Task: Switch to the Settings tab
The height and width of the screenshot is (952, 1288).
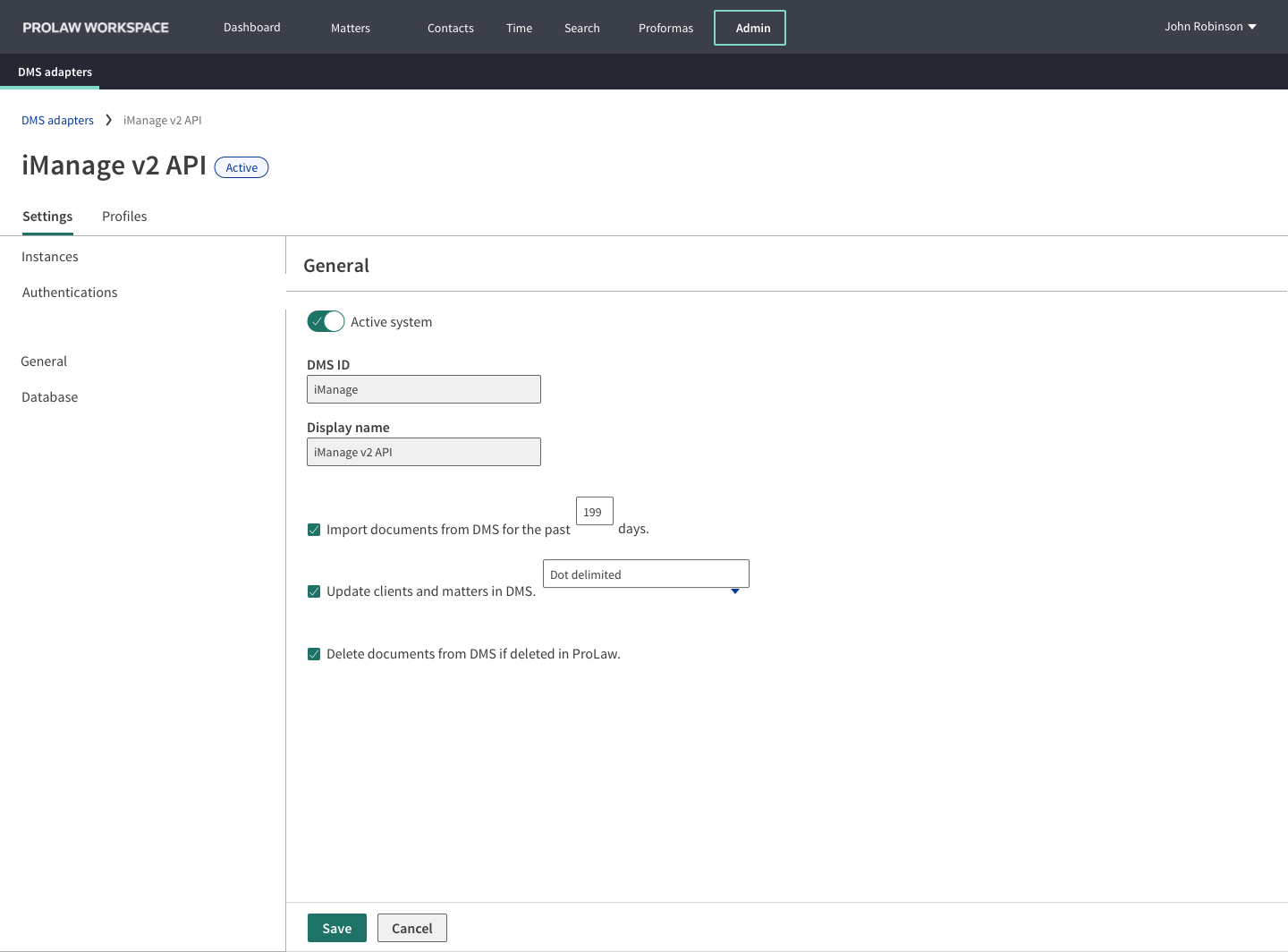Action: [47, 217]
